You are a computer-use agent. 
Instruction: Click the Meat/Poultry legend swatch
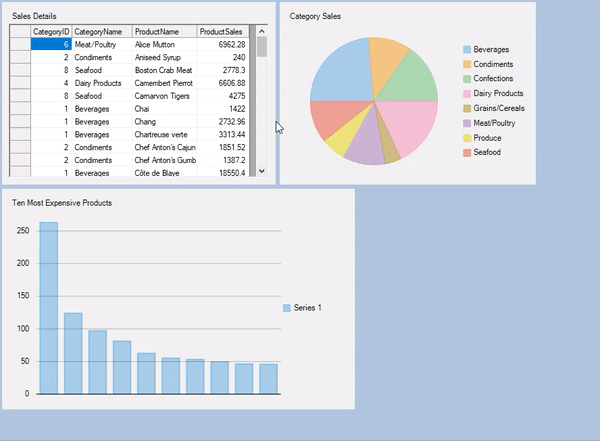[467, 123]
